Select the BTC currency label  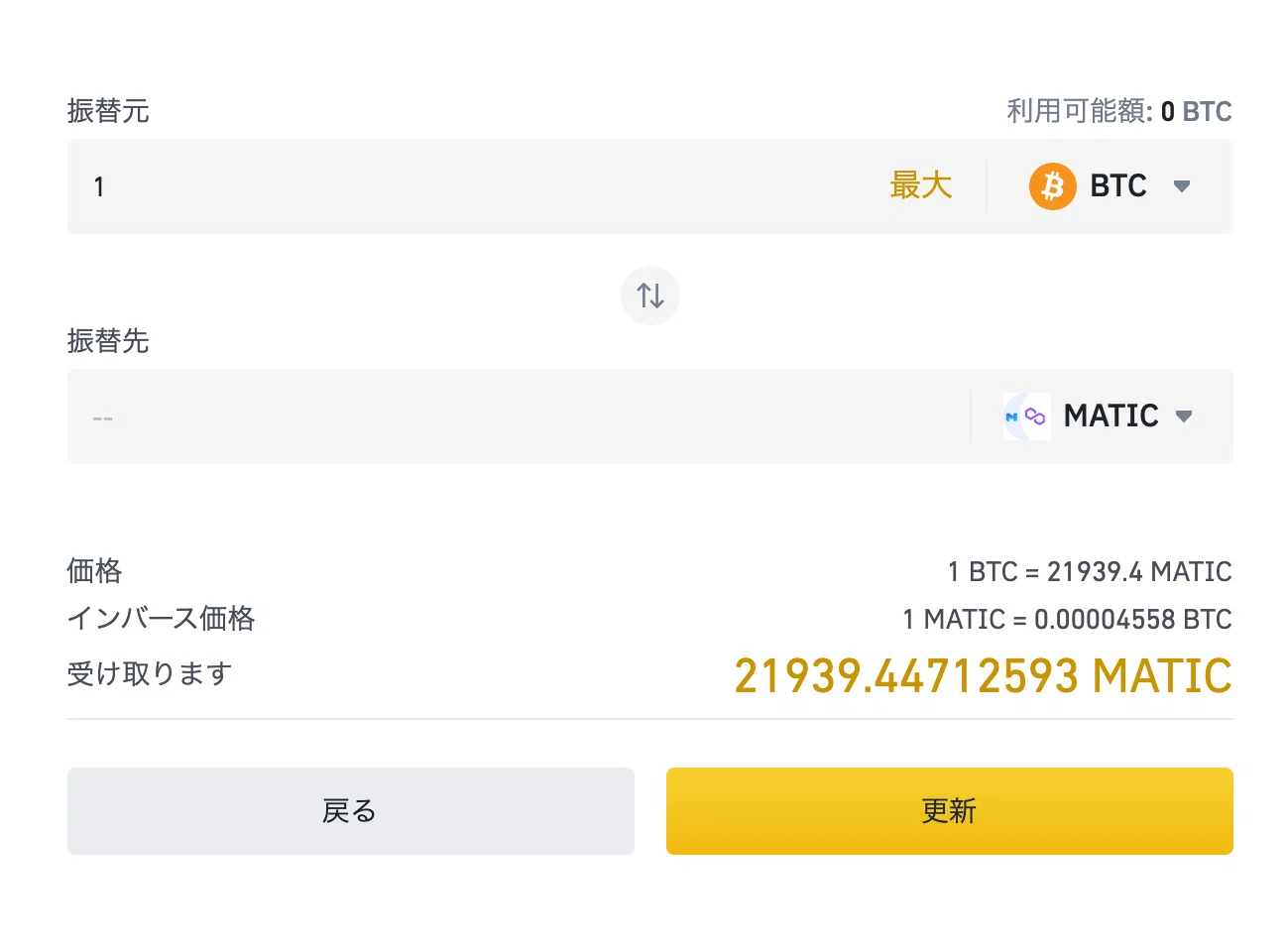pos(1117,186)
